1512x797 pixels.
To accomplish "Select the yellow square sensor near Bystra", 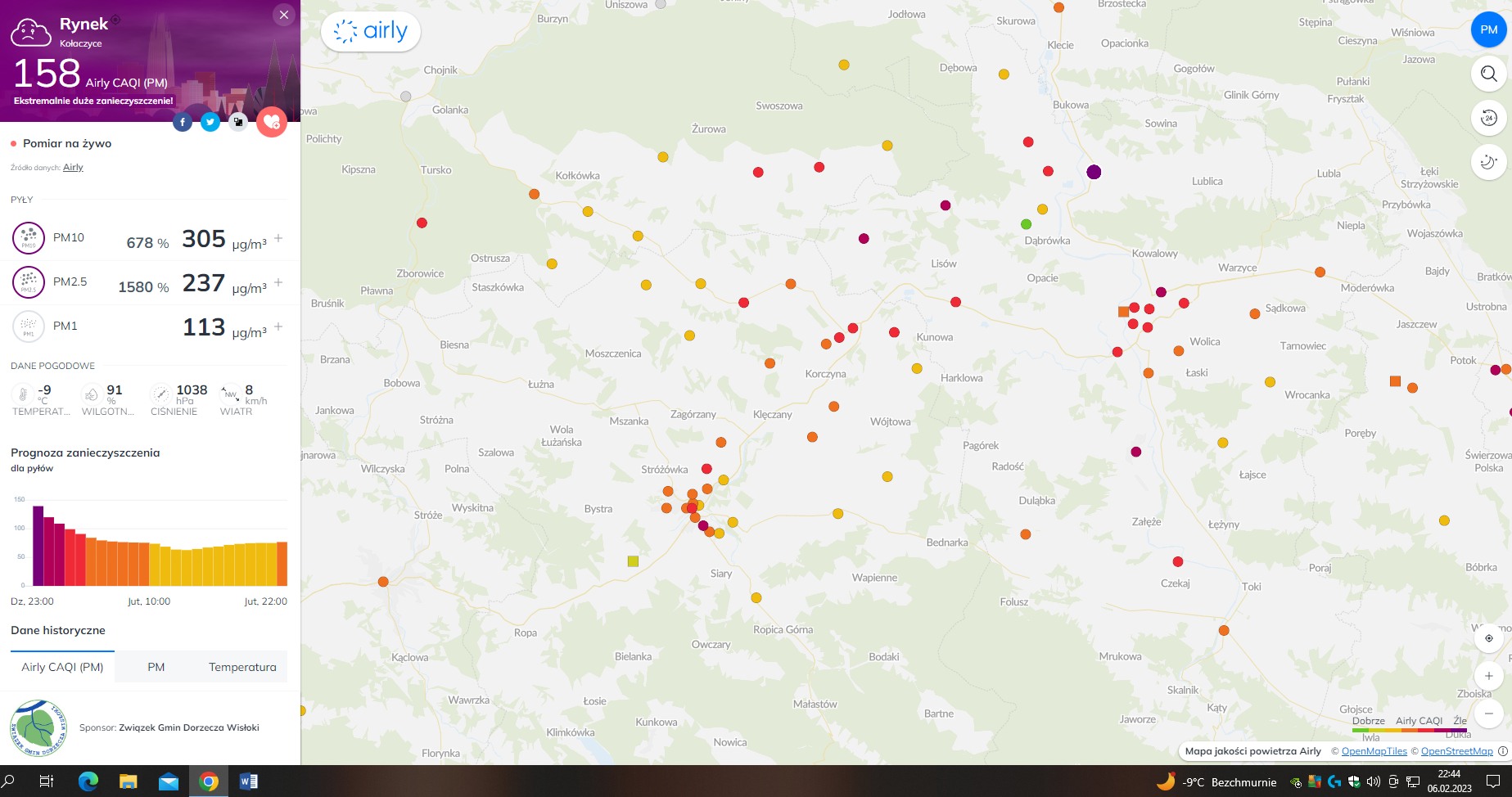I will 633,561.
